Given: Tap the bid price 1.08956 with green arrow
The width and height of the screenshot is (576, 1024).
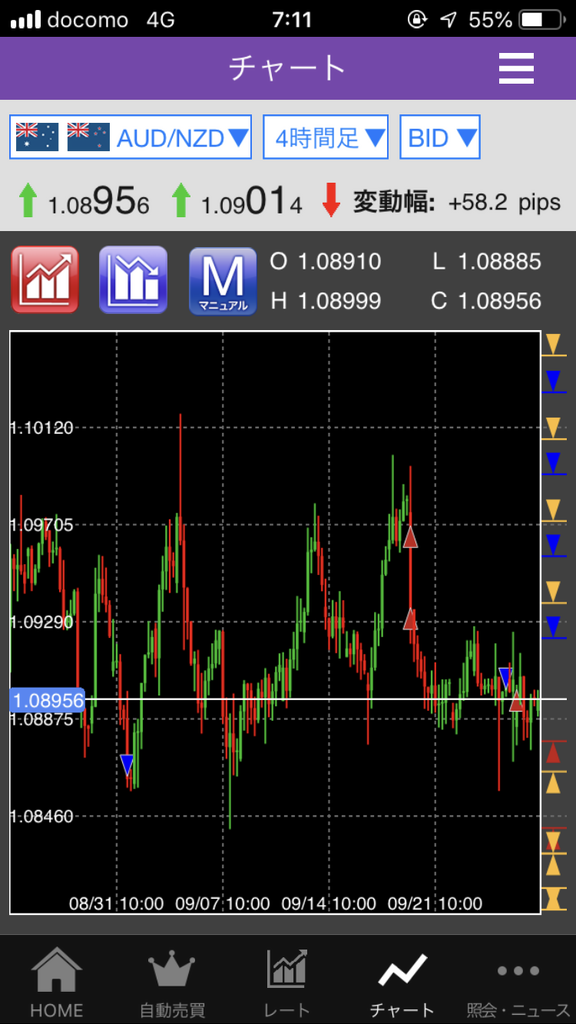Looking at the screenshot, I should [x=84, y=202].
